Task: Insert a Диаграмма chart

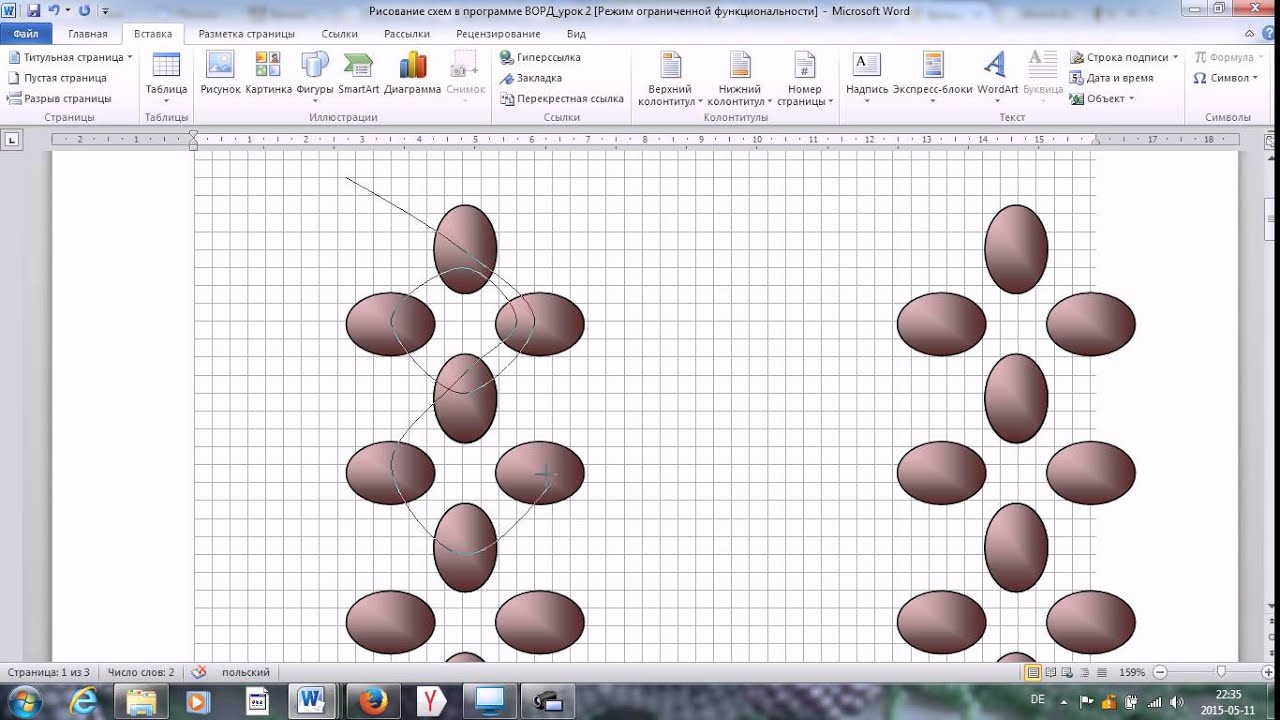Action: 412,73
